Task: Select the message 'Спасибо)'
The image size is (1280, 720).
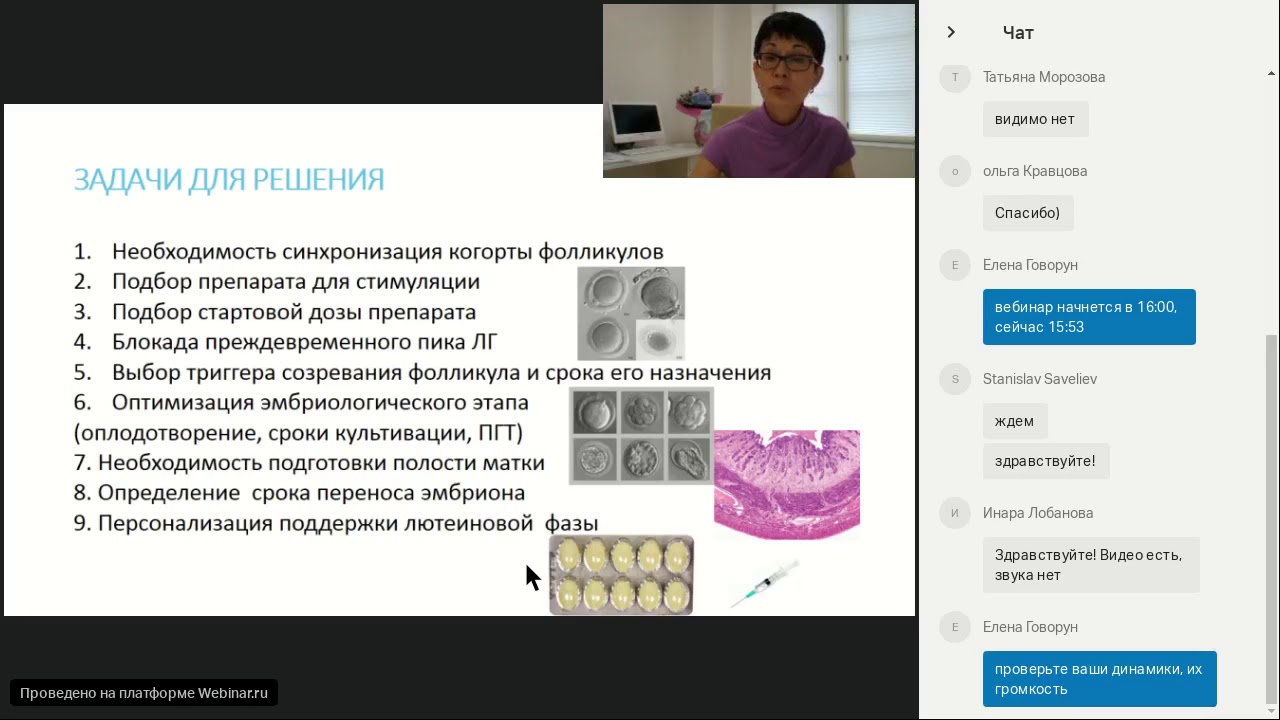Action: click(x=1027, y=213)
